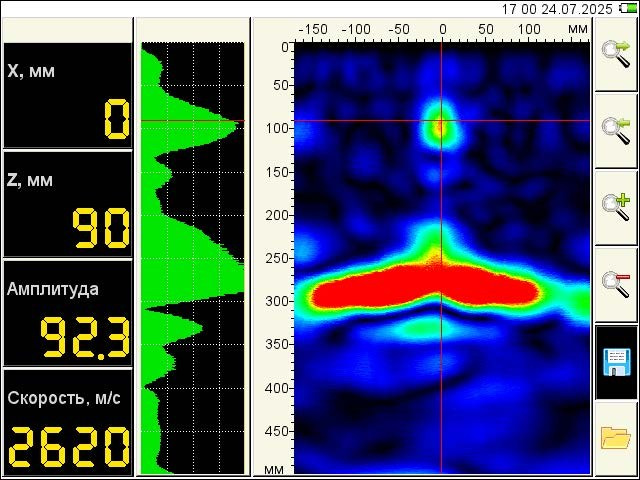
Task: Click the A-scan peak at cursor line
Action: tap(236, 122)
